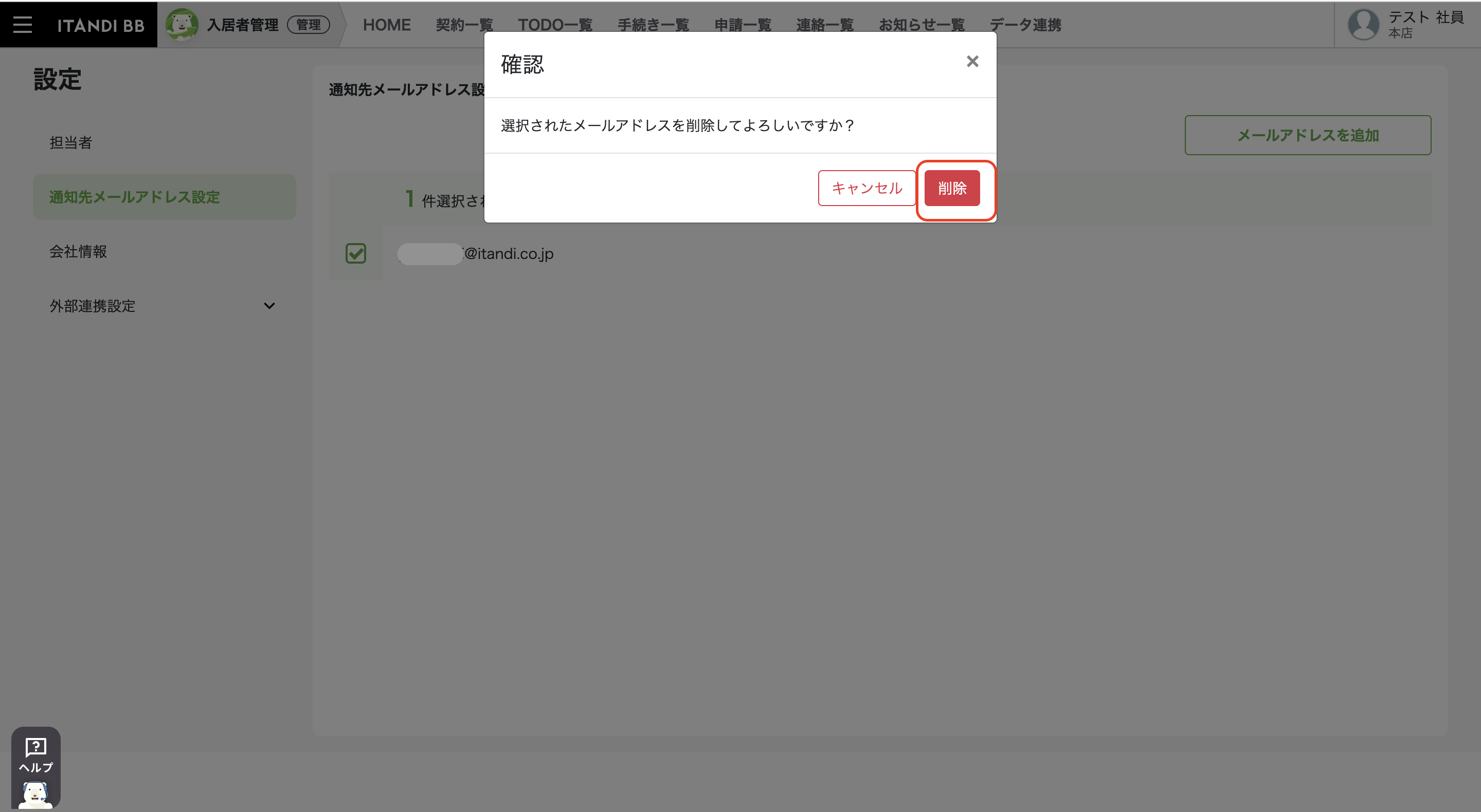
Task: Select 通知先メールアドレス設定 sidebar item
Action: point(165,197)
